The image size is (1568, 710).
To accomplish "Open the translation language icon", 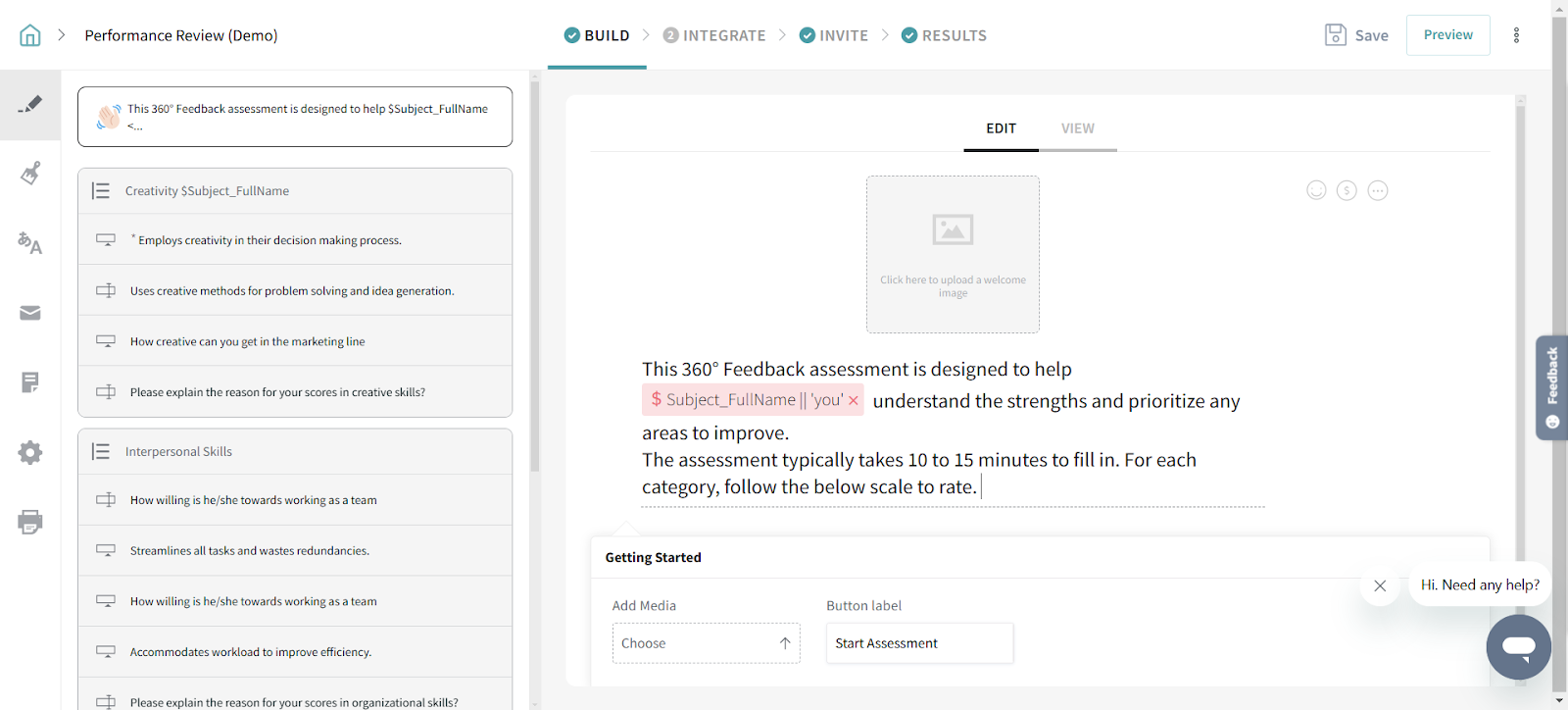I will pos(30,243).
